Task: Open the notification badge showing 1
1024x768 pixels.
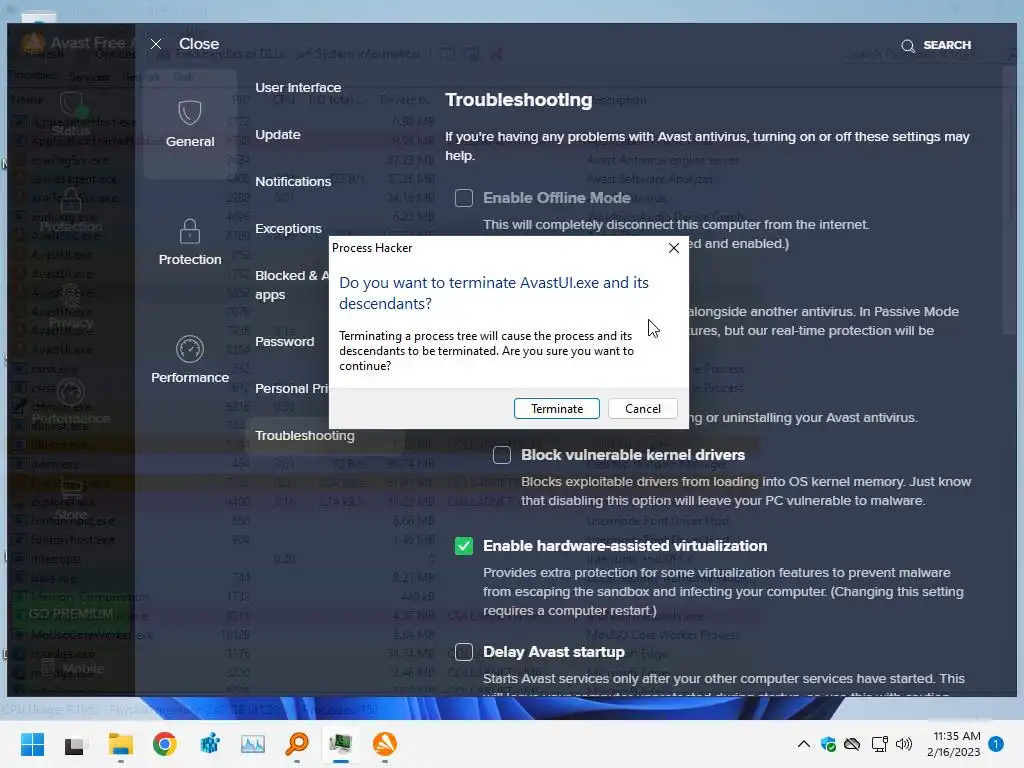Action: [996, 744]
